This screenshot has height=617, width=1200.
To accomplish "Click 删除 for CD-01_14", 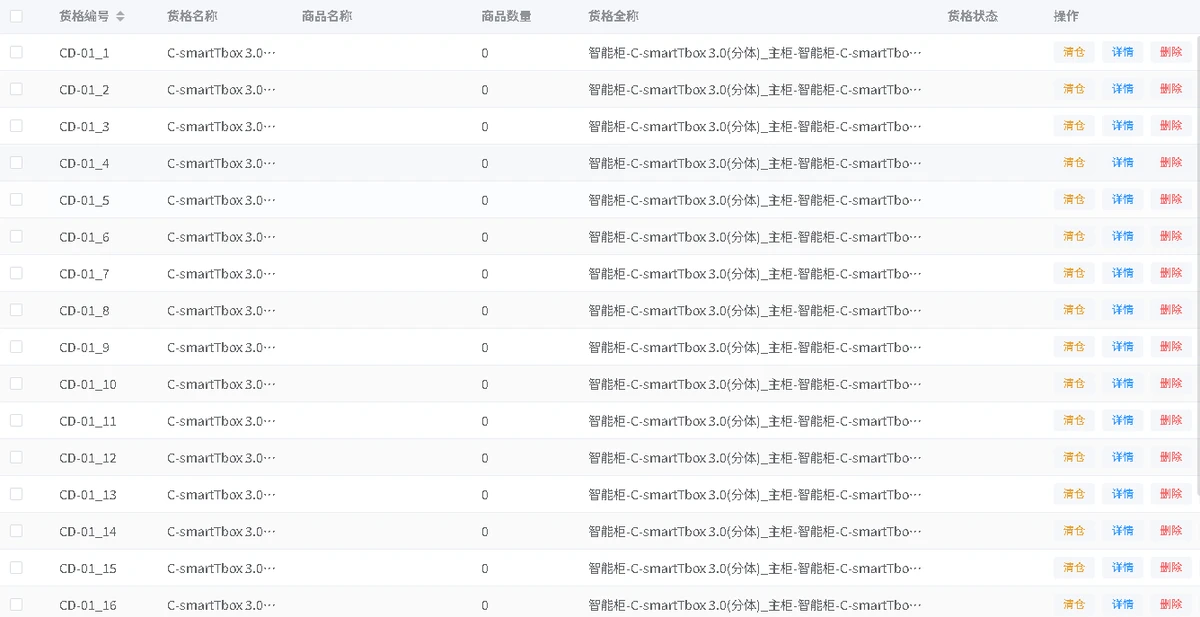I will click(1171, 531).
